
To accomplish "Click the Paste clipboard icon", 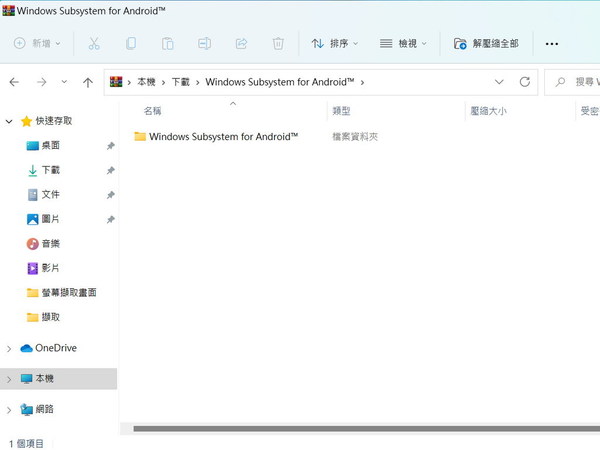I will coord(167,44).
